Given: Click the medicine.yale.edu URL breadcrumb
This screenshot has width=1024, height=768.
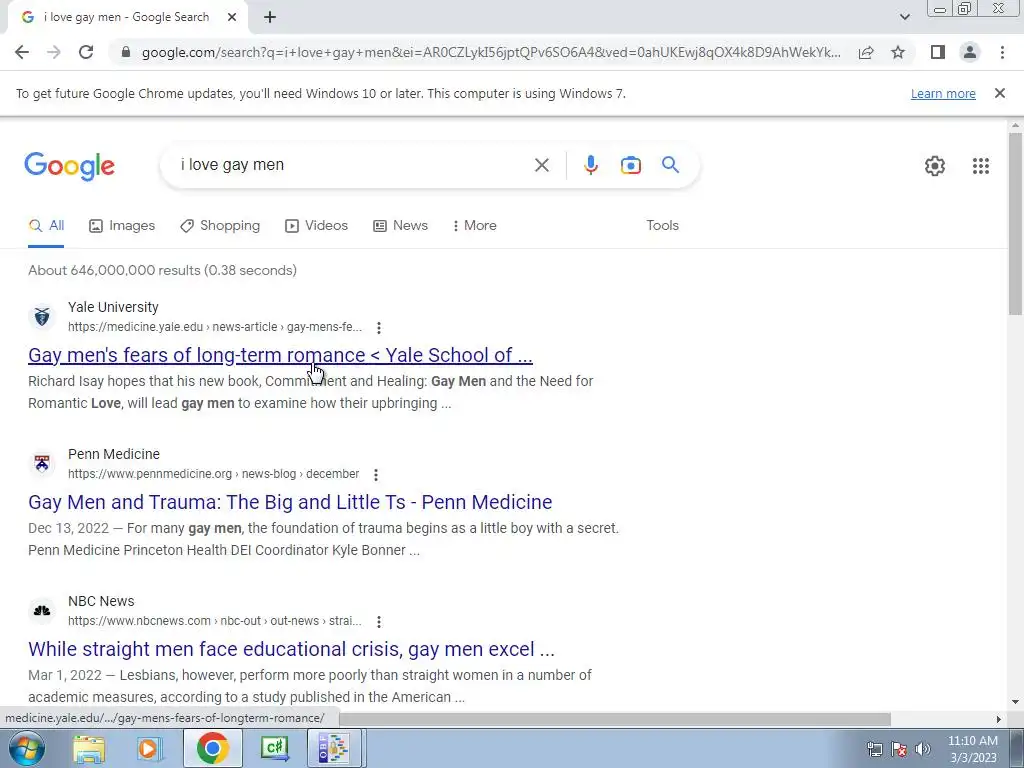Looking at the screenshot, I should coord(215,327).
